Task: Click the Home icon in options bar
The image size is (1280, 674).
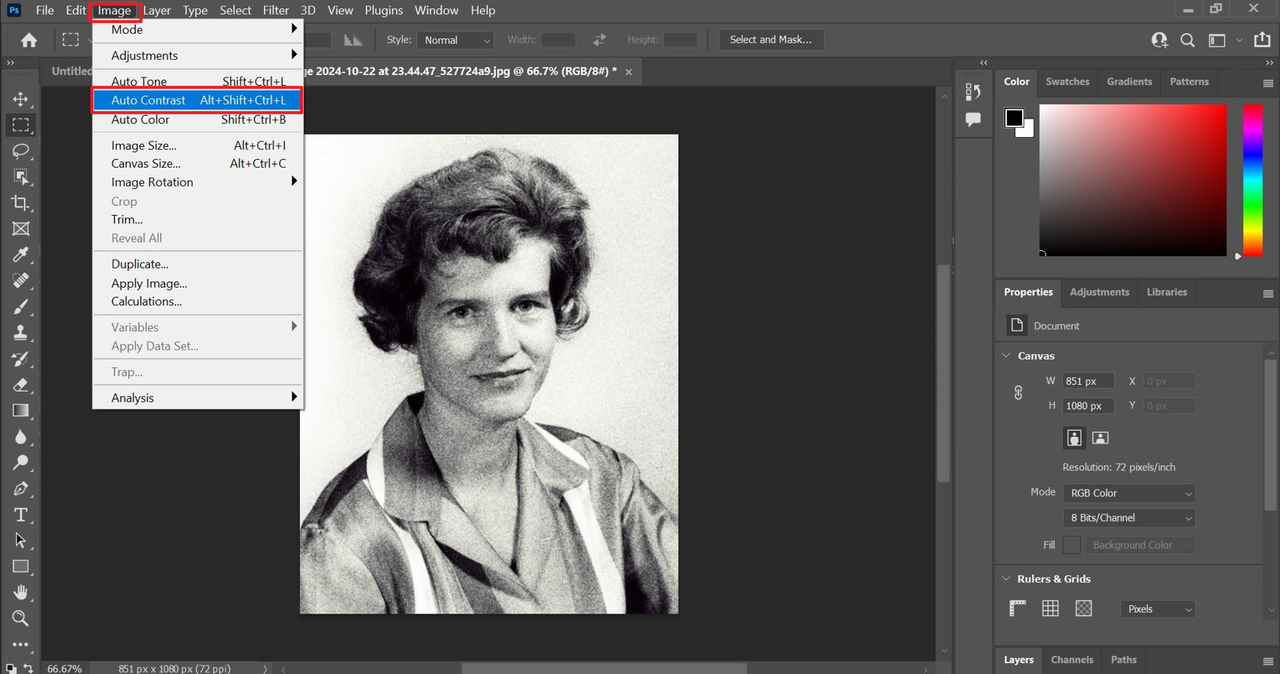Action: [x=29, y=40]
